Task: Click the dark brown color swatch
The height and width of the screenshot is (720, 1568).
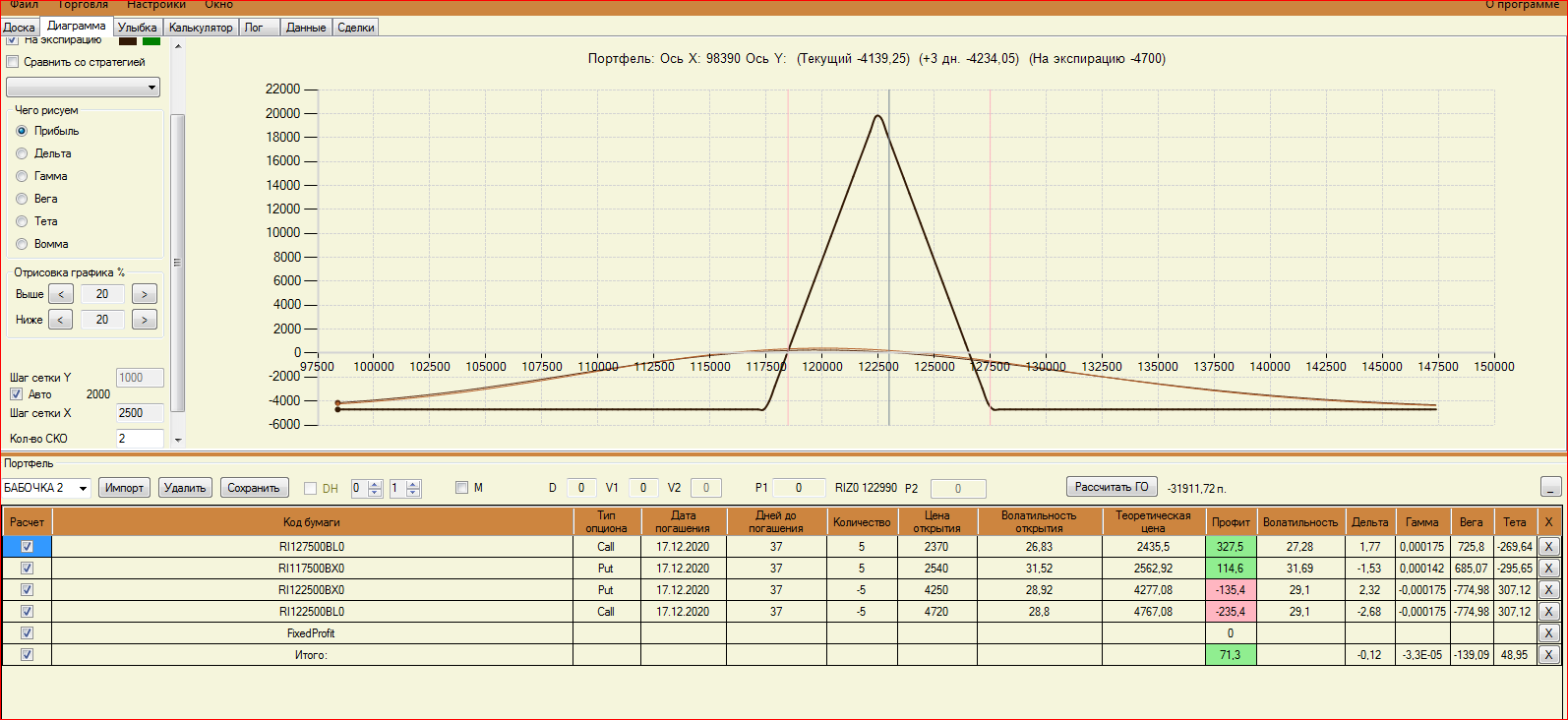Action: (128, 41)
